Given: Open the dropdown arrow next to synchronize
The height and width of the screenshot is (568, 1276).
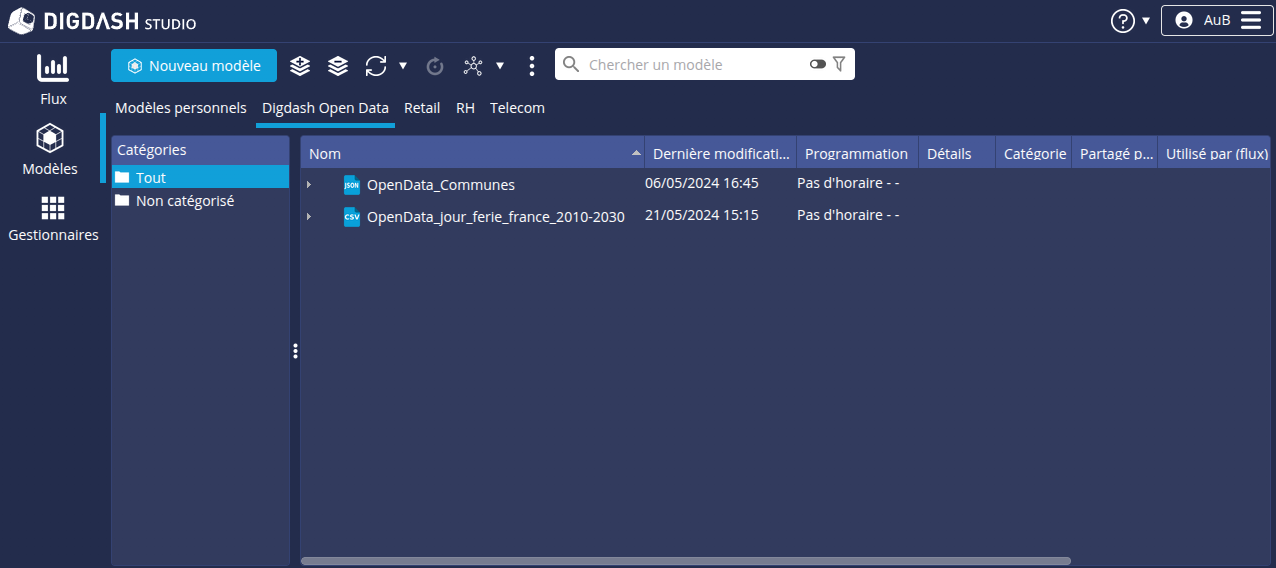Looking at the screenshot, I should click(x=403, y=66).
